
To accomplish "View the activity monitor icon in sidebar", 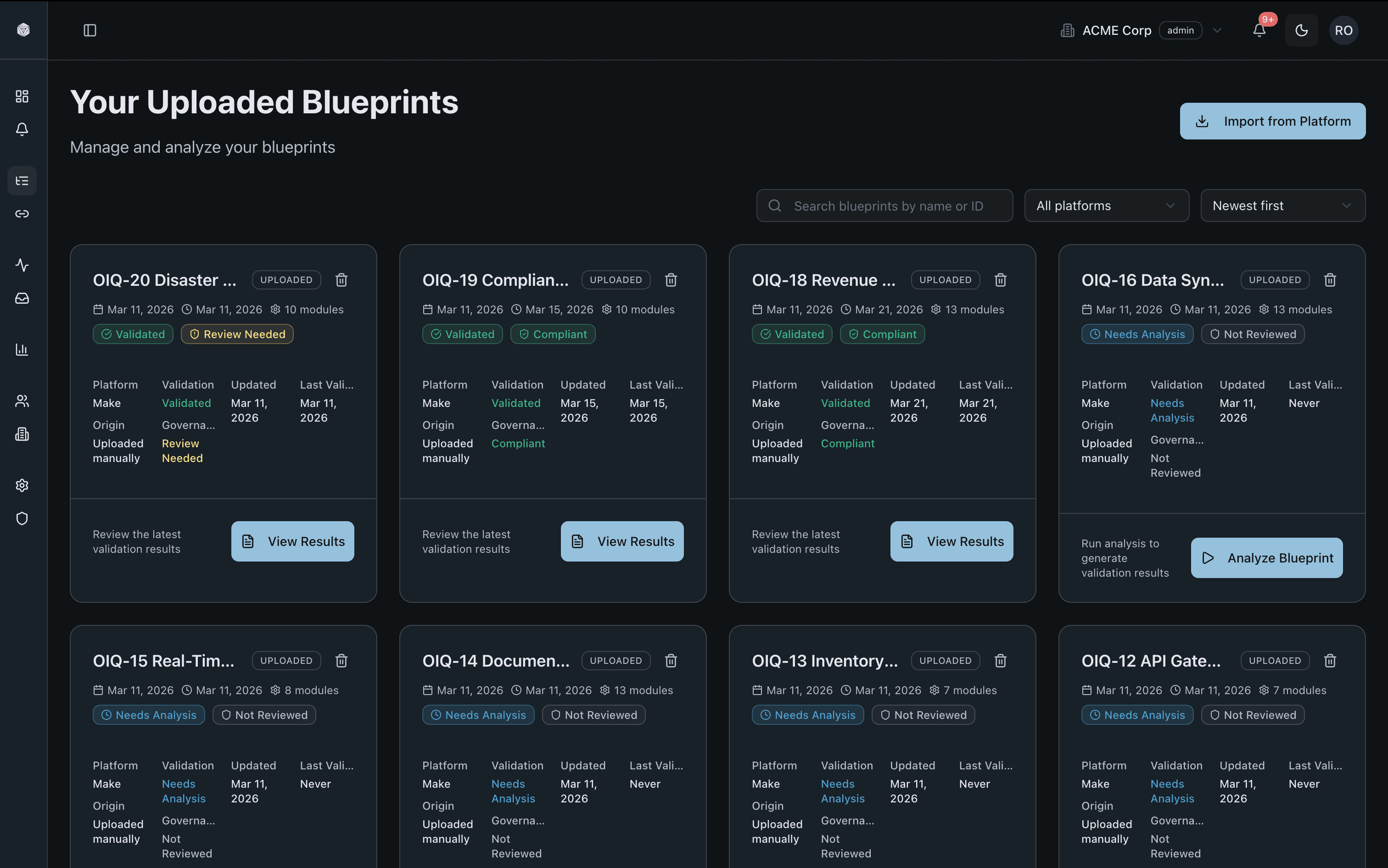I will pyautogui.click(x=22, y=265).
